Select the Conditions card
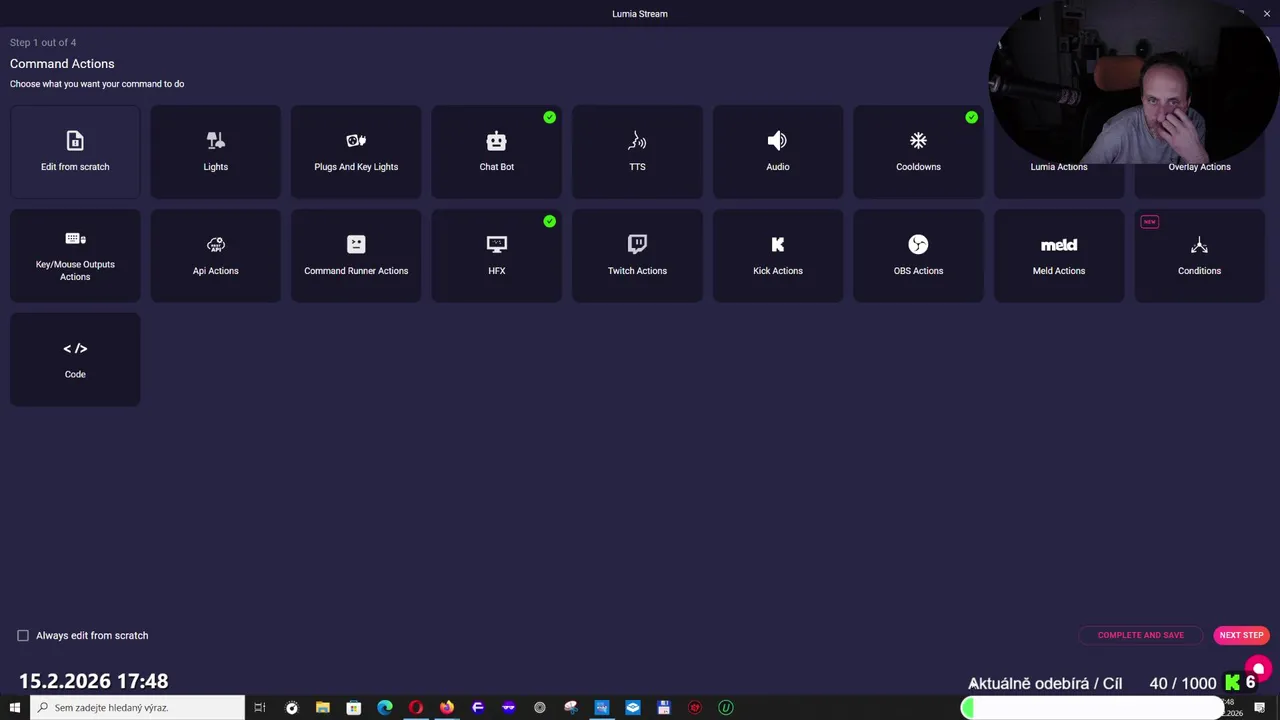The width and height of the screenshot is (1280, 720). pyautogui.click(x=1199, y=256)
